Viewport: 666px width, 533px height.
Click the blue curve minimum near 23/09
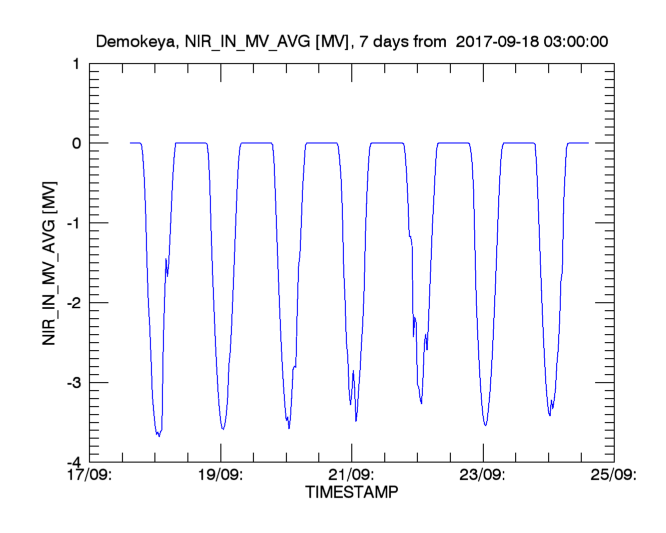[485, 425]
